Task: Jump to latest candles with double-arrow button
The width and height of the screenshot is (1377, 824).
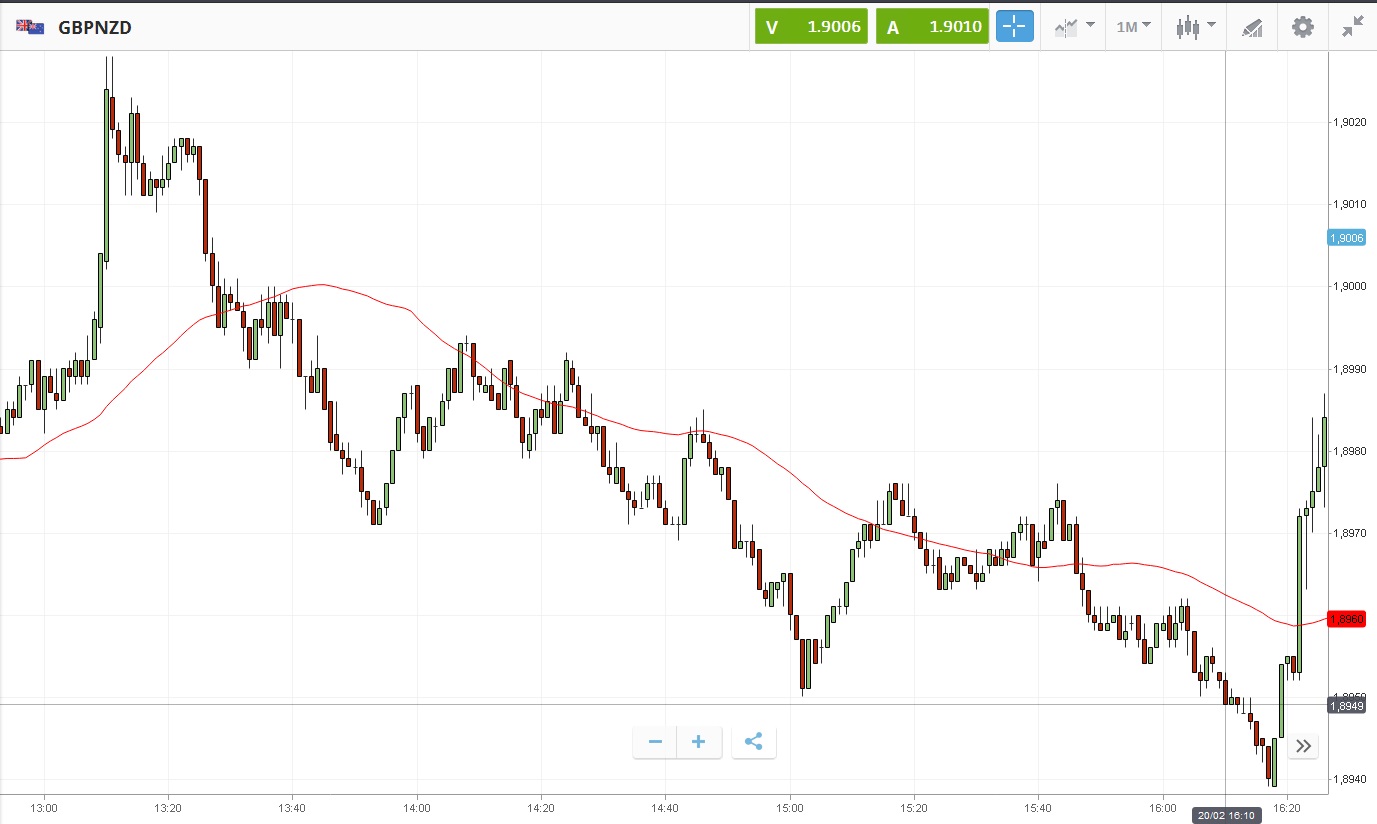Action: (1303, 746)
